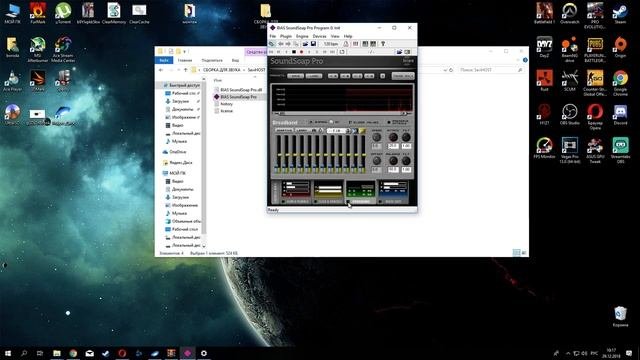640x360 pixels.
Task: Open the Главная ribbon tab in Explorer
Action: pos(184,60)
